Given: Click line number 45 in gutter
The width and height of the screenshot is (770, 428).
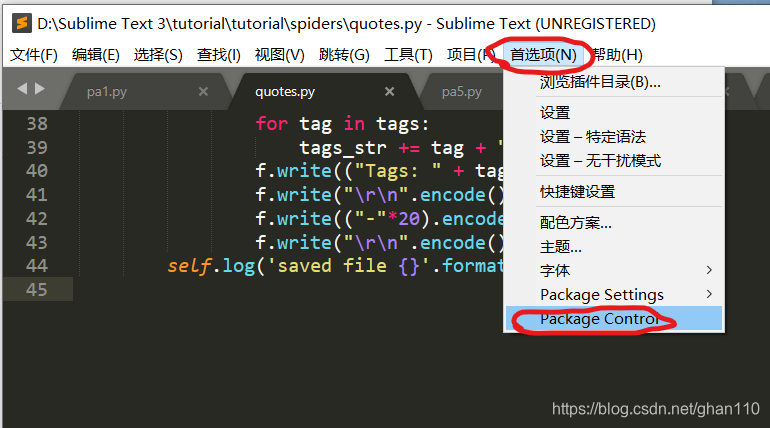Looking at the screenshot, I should point(37,290).
